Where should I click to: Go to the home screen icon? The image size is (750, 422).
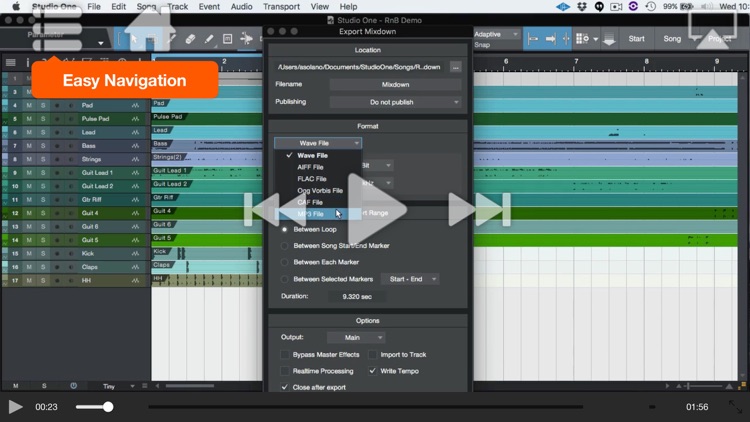pyautogui.click(x=150, y=28)
